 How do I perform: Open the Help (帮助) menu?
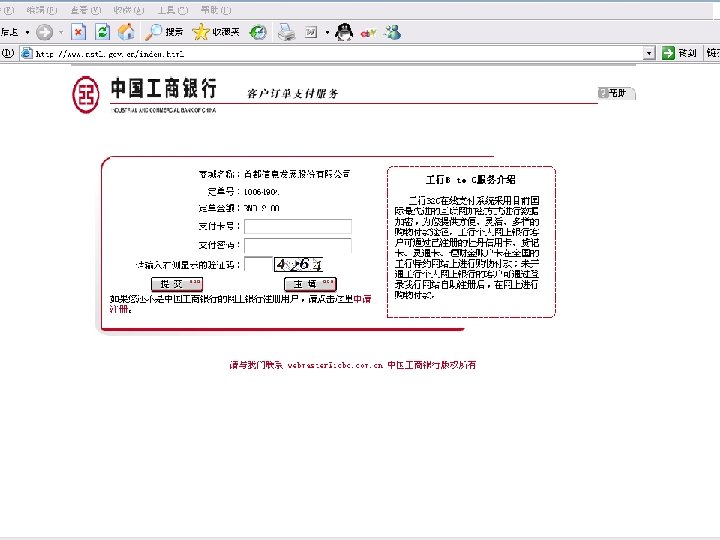click(x=216, y=10)
